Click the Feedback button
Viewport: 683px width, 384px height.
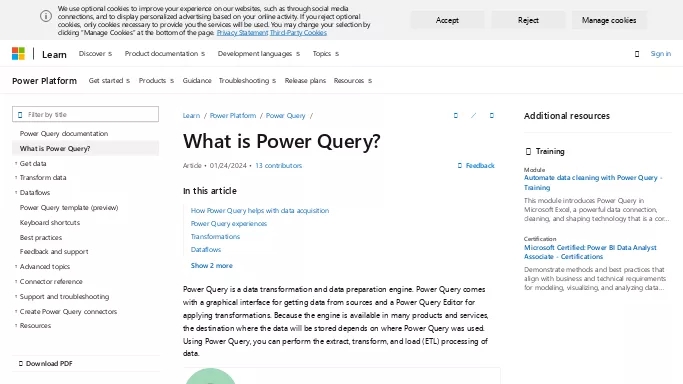click(476, 165)
